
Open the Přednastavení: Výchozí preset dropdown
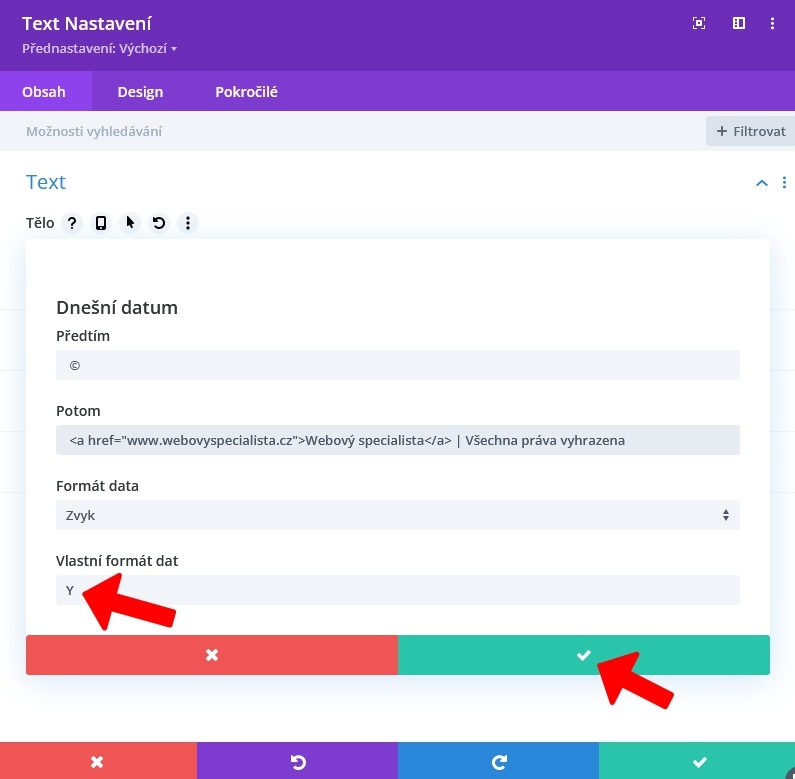coord(99,48)
